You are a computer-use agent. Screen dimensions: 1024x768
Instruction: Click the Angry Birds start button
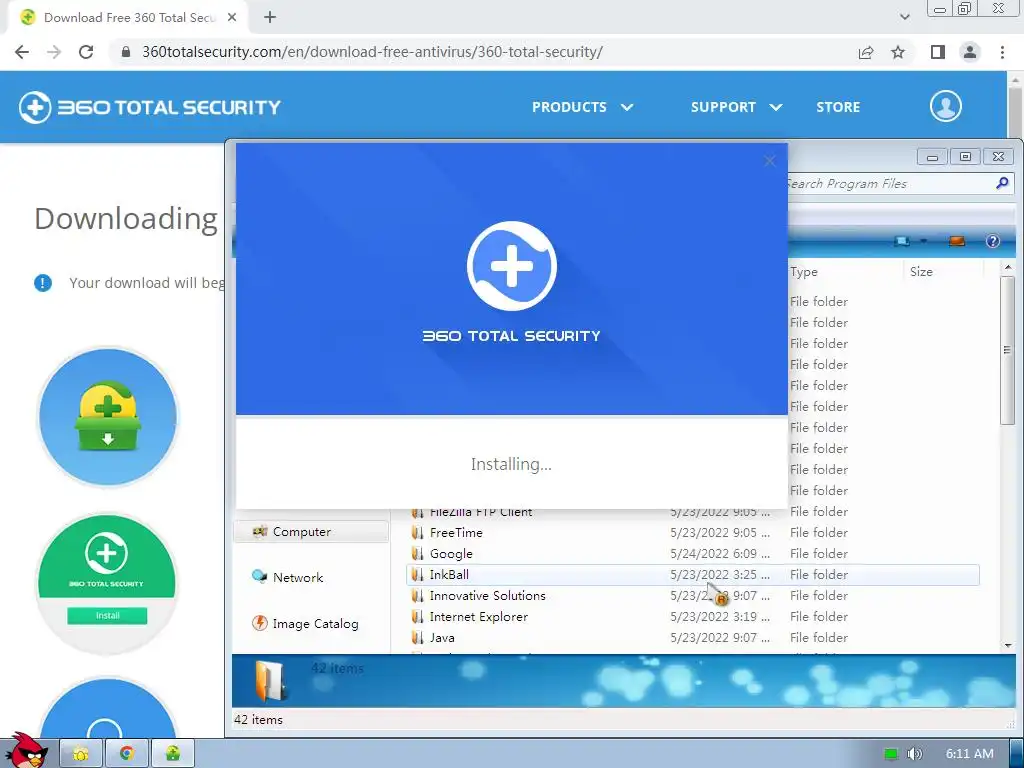[x=25, y=750]
